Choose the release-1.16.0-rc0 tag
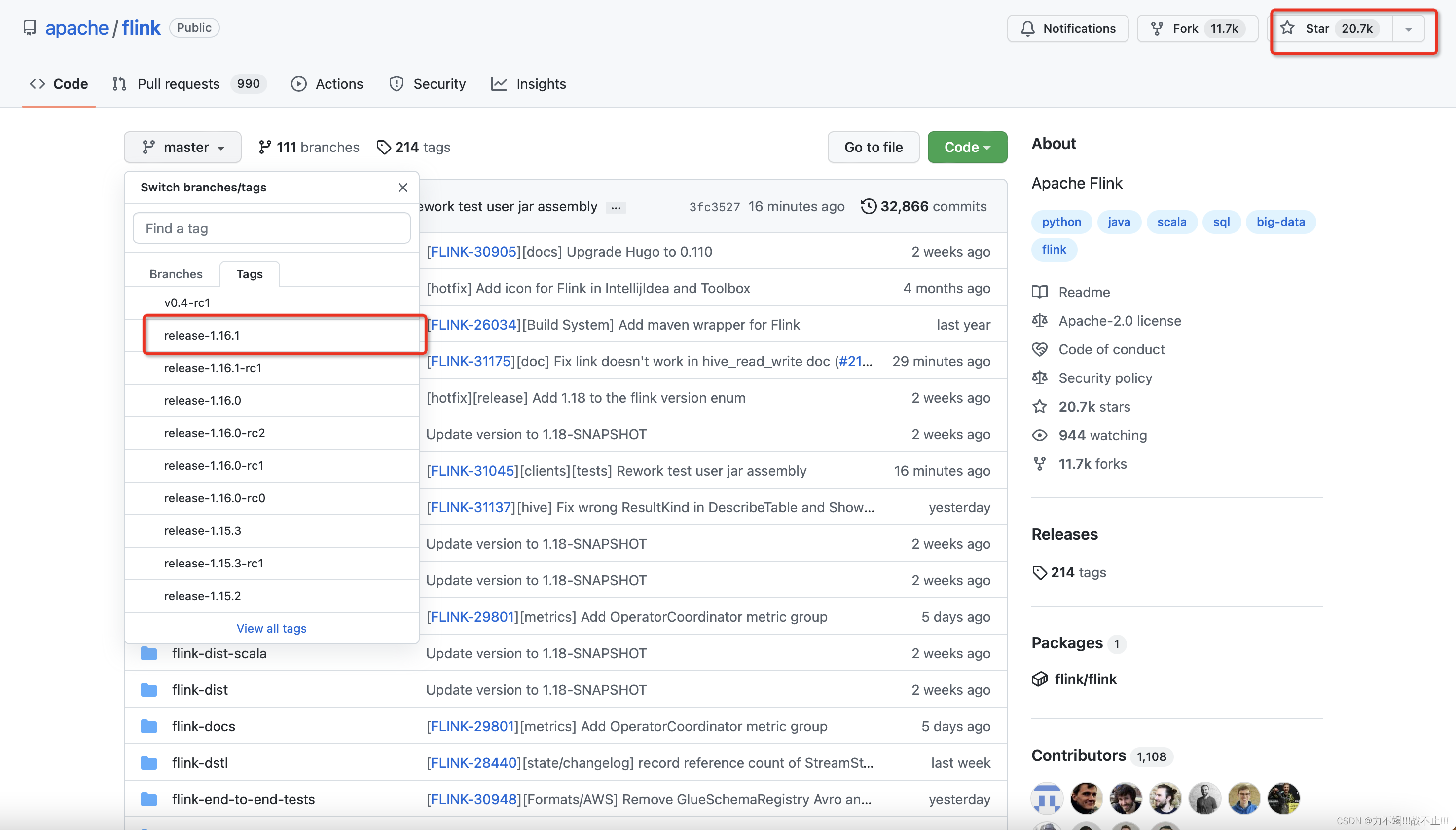1456x830 pixels. (x=272, y=498)
